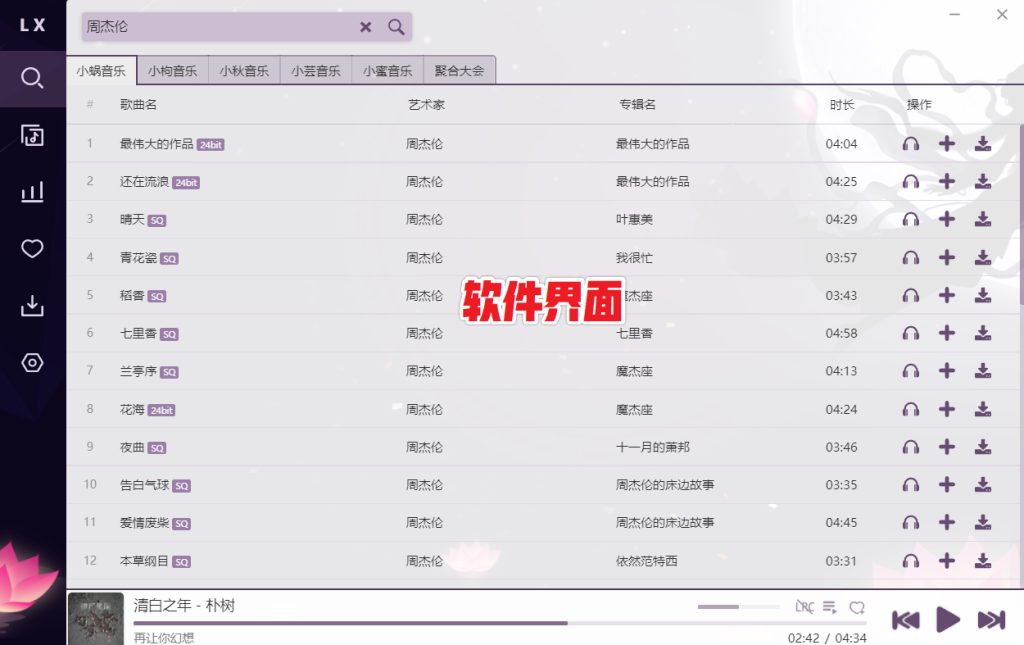
Task: Switch to the 小蜜音乐 source
Action: (x=387, y=71)
